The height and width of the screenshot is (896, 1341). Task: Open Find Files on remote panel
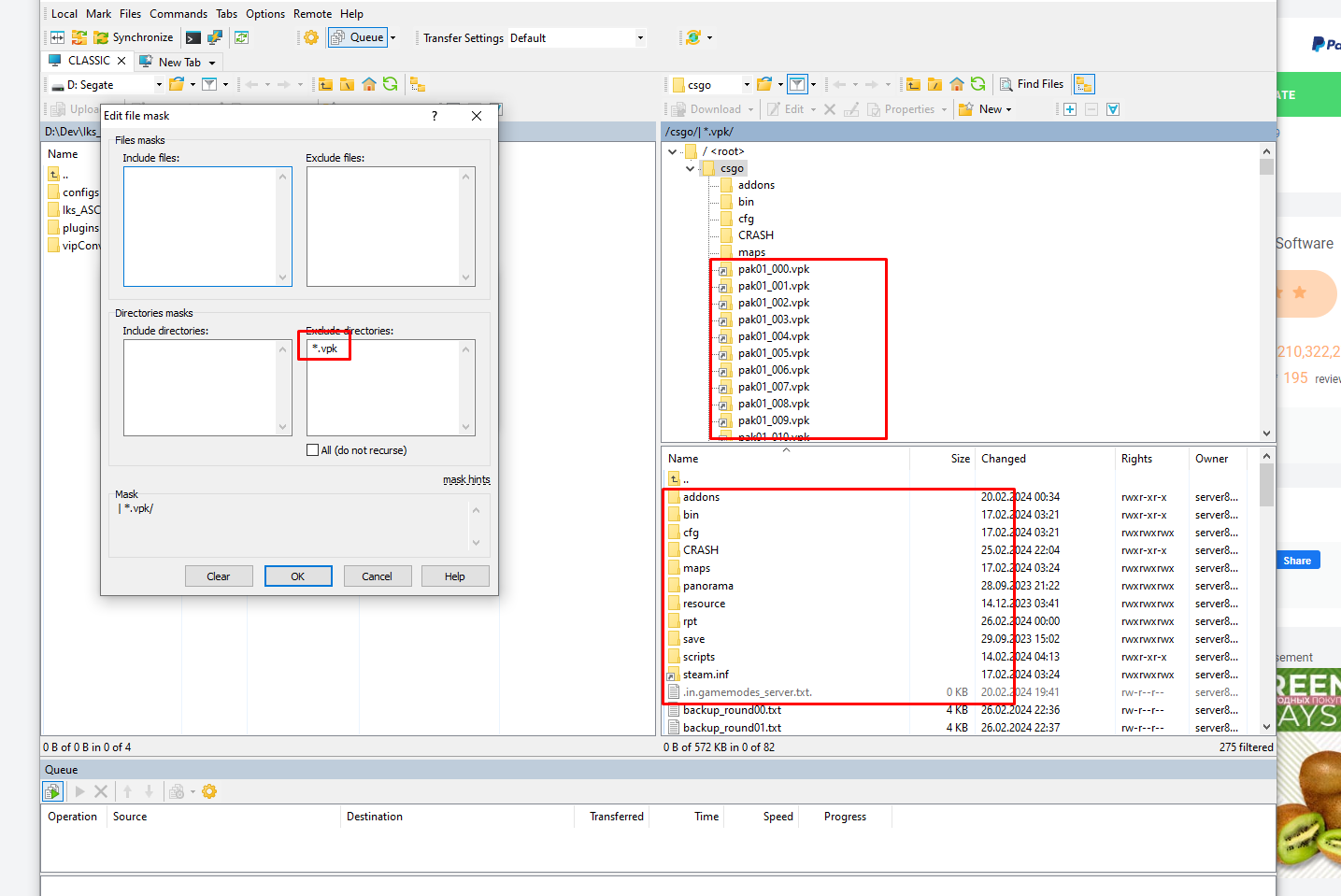pos(1031,84)
